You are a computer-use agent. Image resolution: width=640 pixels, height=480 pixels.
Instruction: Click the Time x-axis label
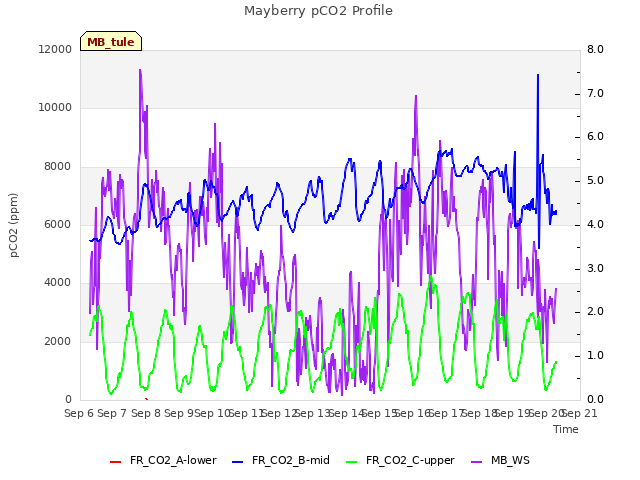pos(566,429)
